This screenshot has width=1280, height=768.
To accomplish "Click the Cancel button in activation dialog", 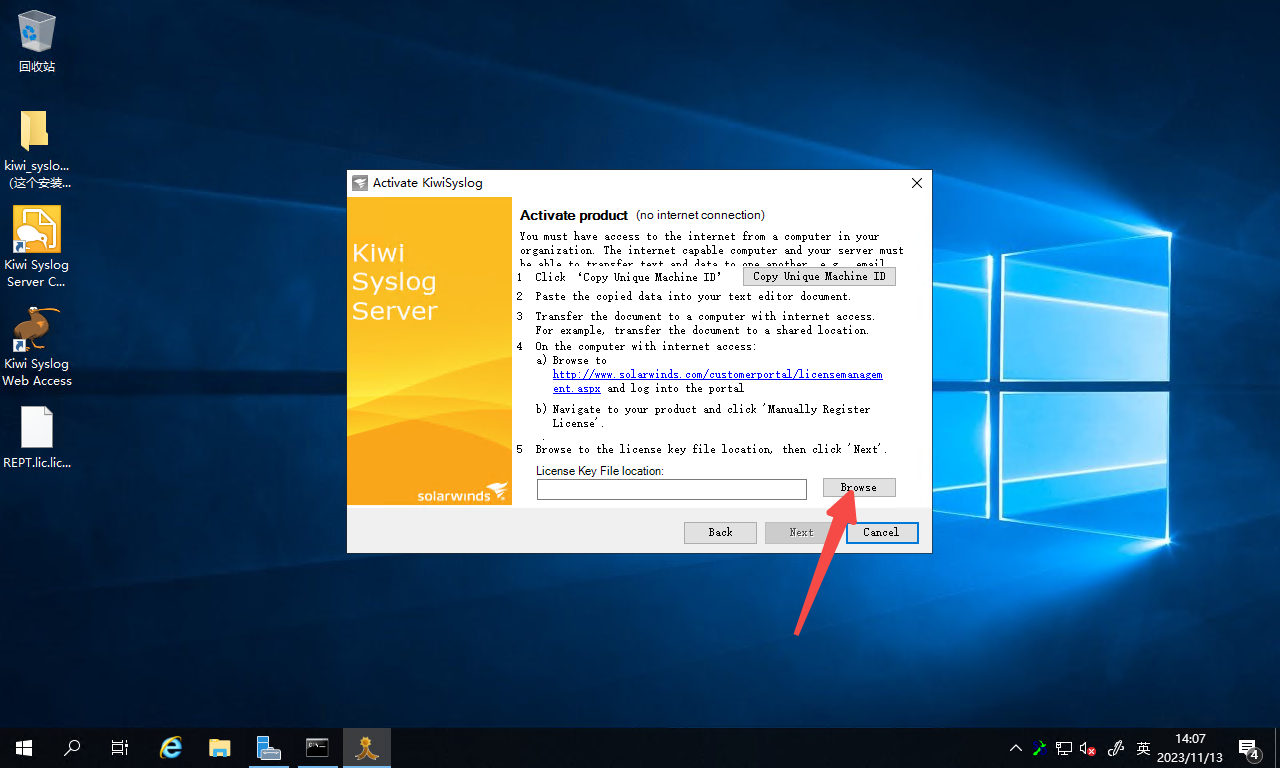I will tap(881, 532).
